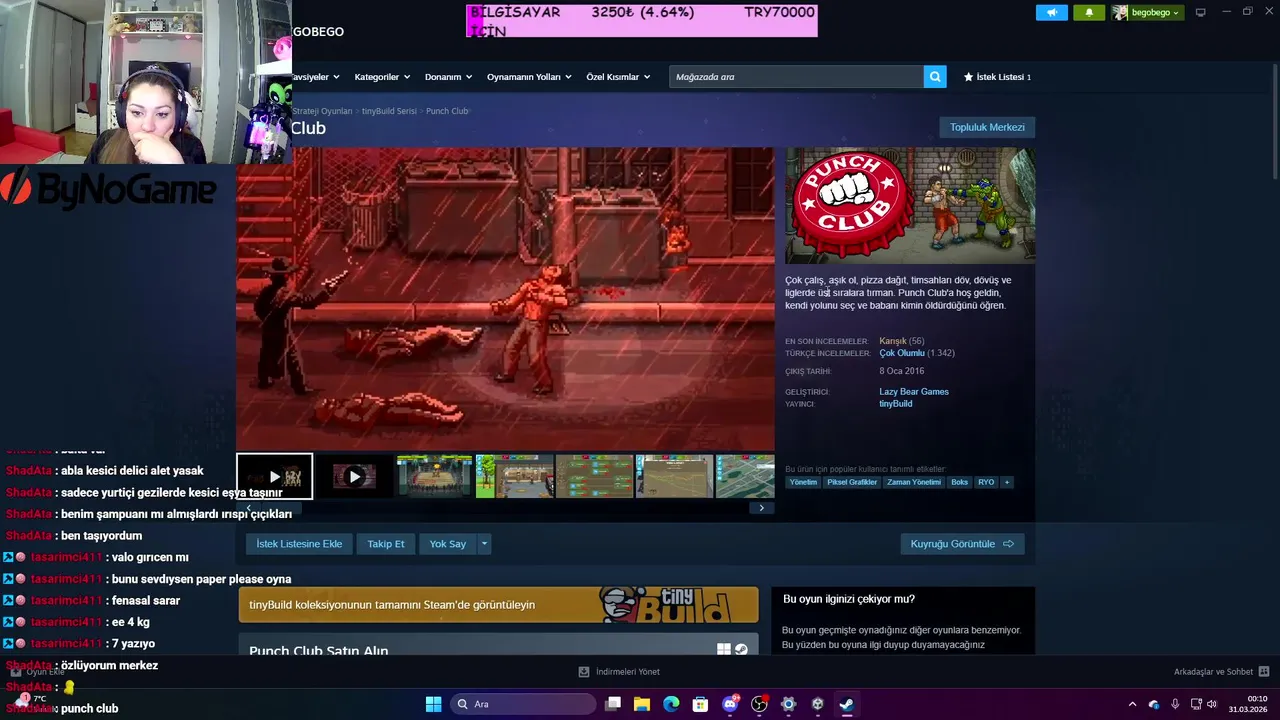Expand the Kategoriler dropdown menu
This screenshot has width=1280, height=720.
(382, 77)
